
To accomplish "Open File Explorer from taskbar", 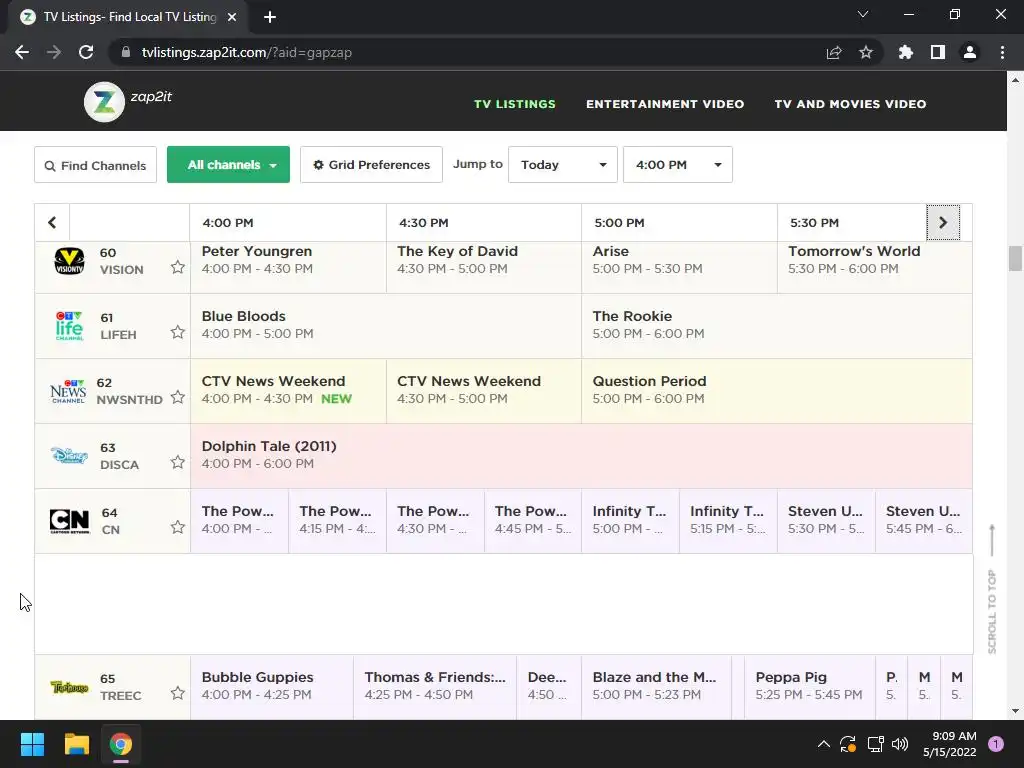I will click(76, 744).
